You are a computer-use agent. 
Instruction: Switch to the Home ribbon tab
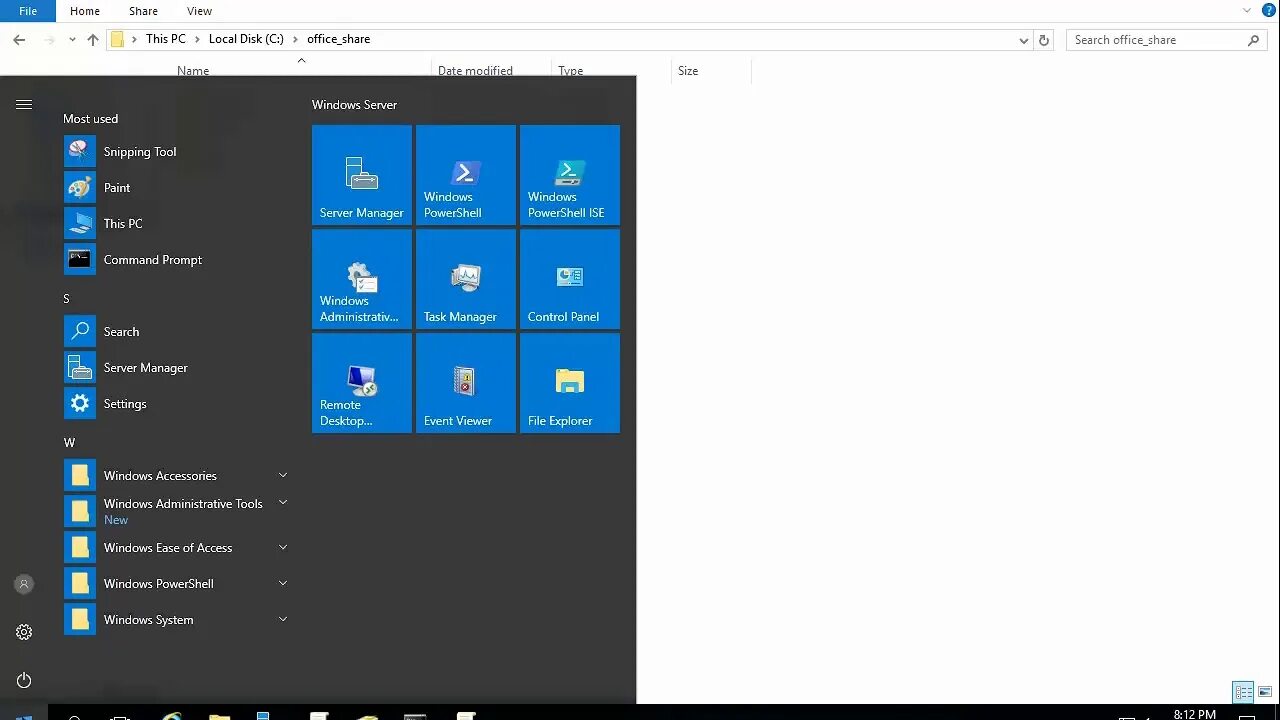85,11
